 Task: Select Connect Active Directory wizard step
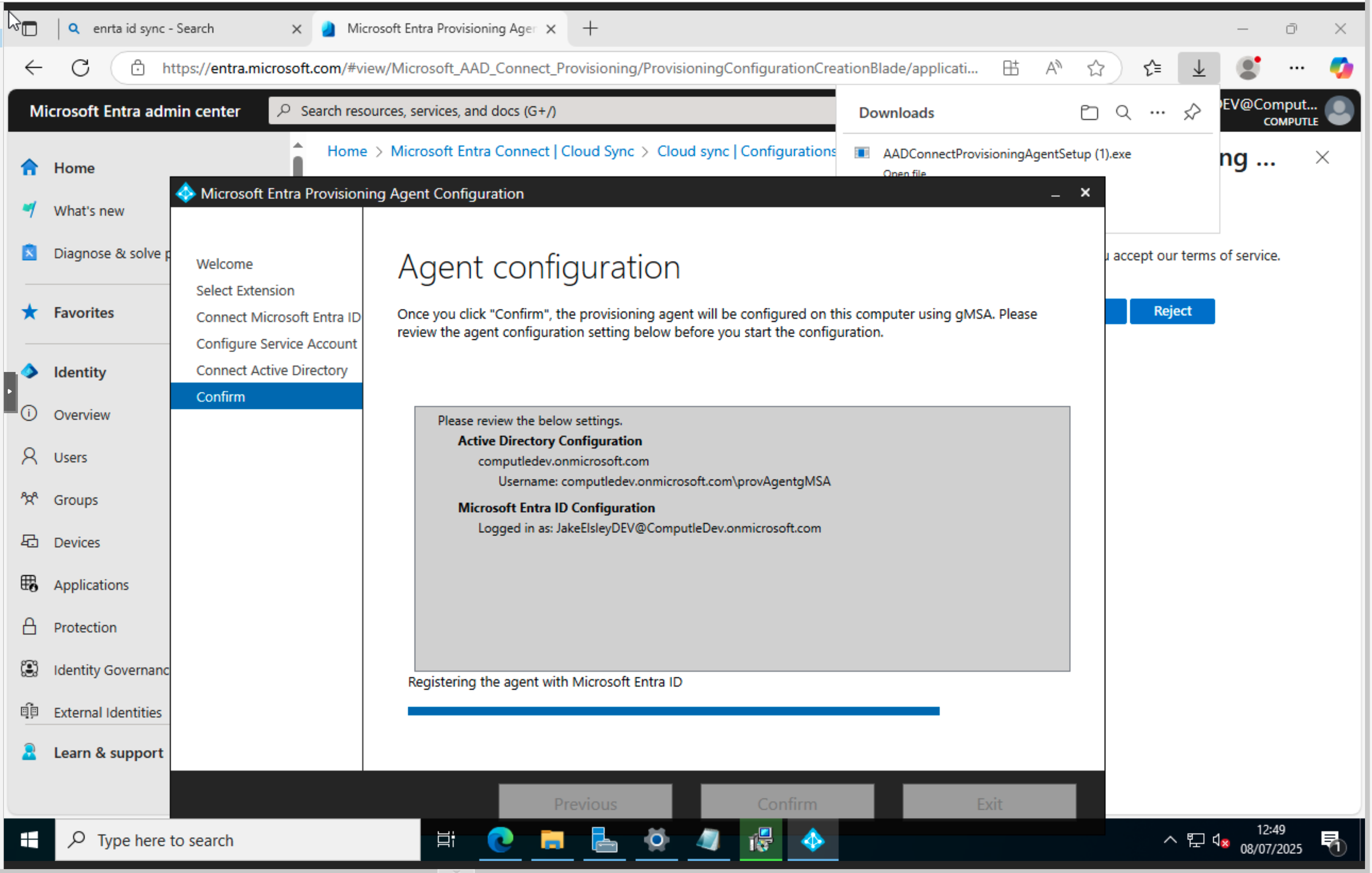coord(271,370)
